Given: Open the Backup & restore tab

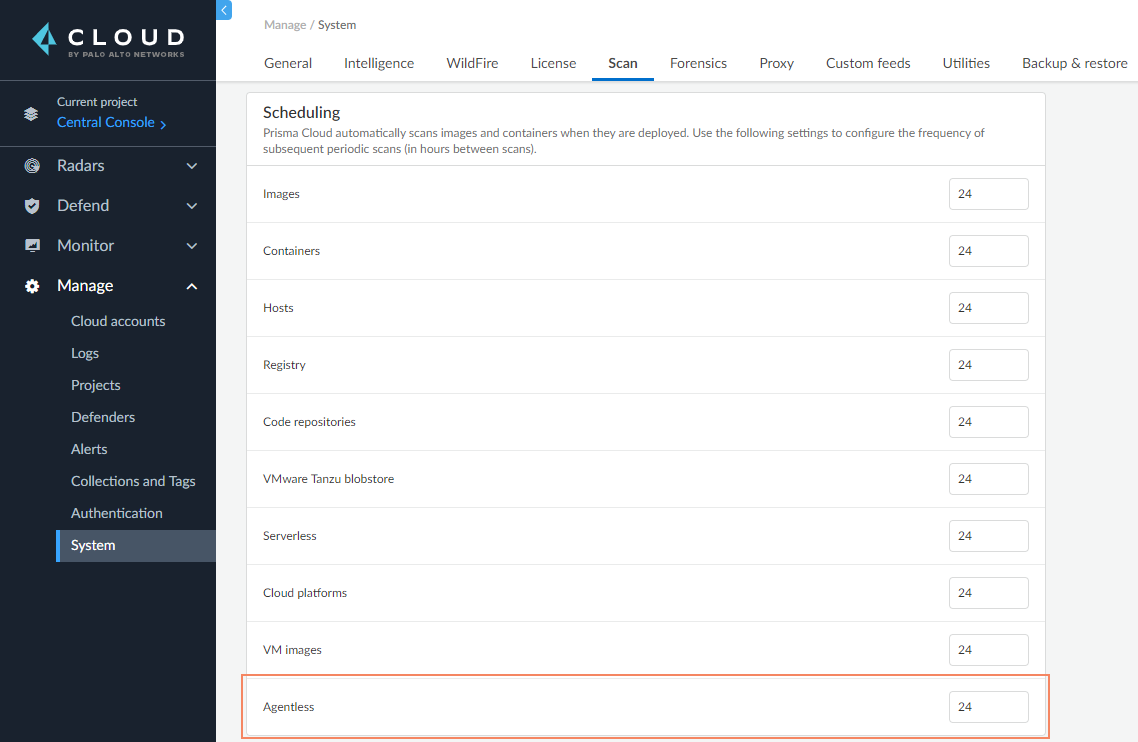Looking at the screenshot, I should point(1075,63).
